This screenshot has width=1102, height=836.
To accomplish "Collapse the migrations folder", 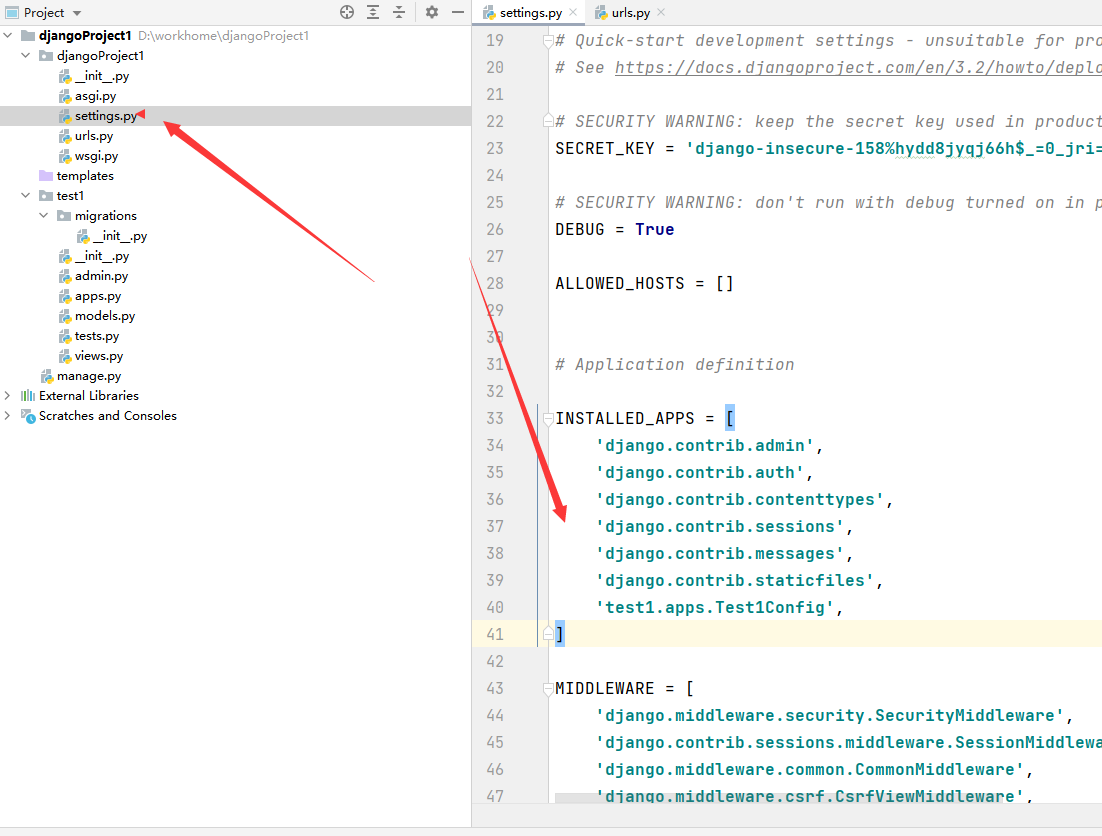I will (x=43, y=215).
